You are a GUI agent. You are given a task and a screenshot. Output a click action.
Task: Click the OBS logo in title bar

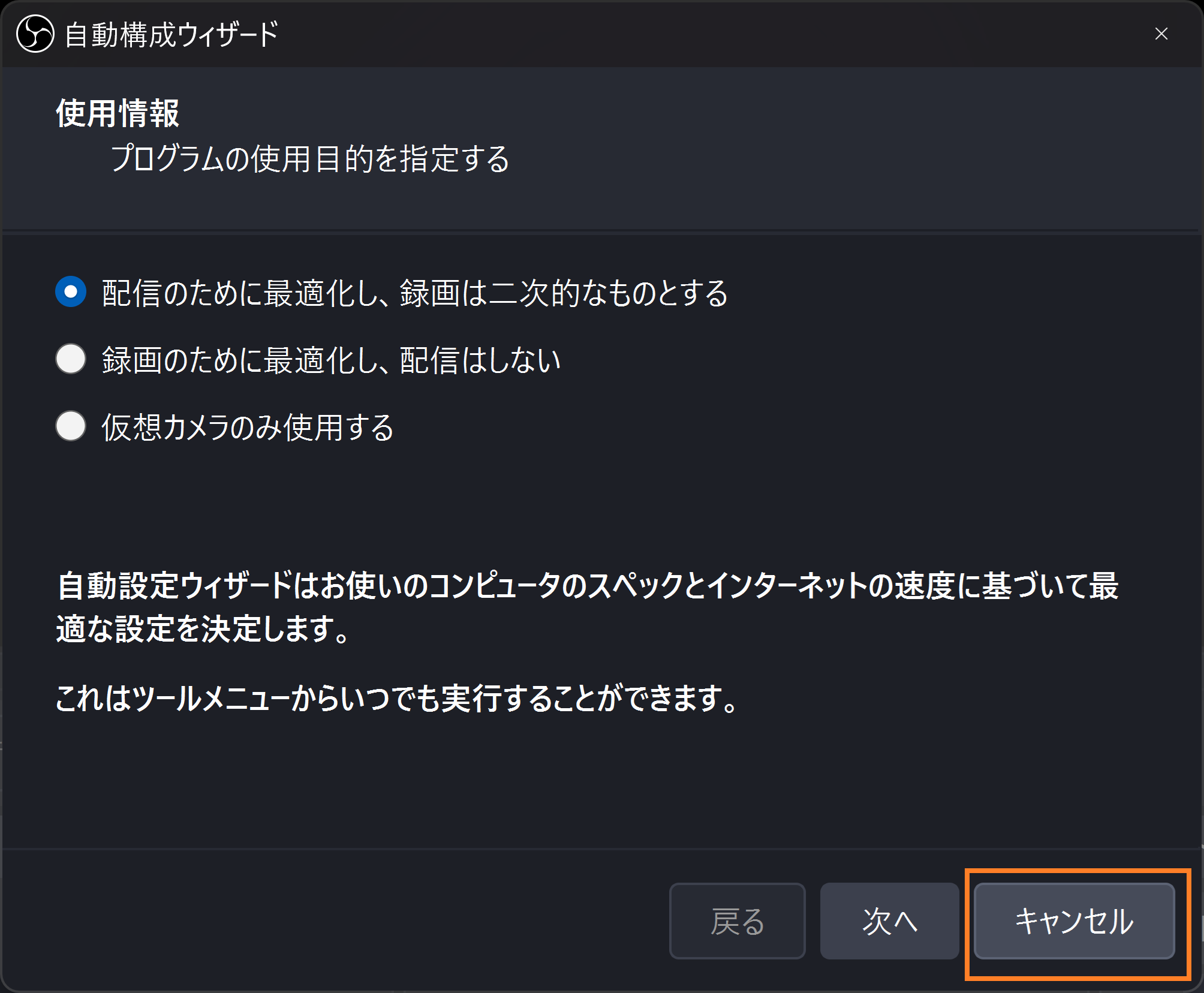point(35,34)
